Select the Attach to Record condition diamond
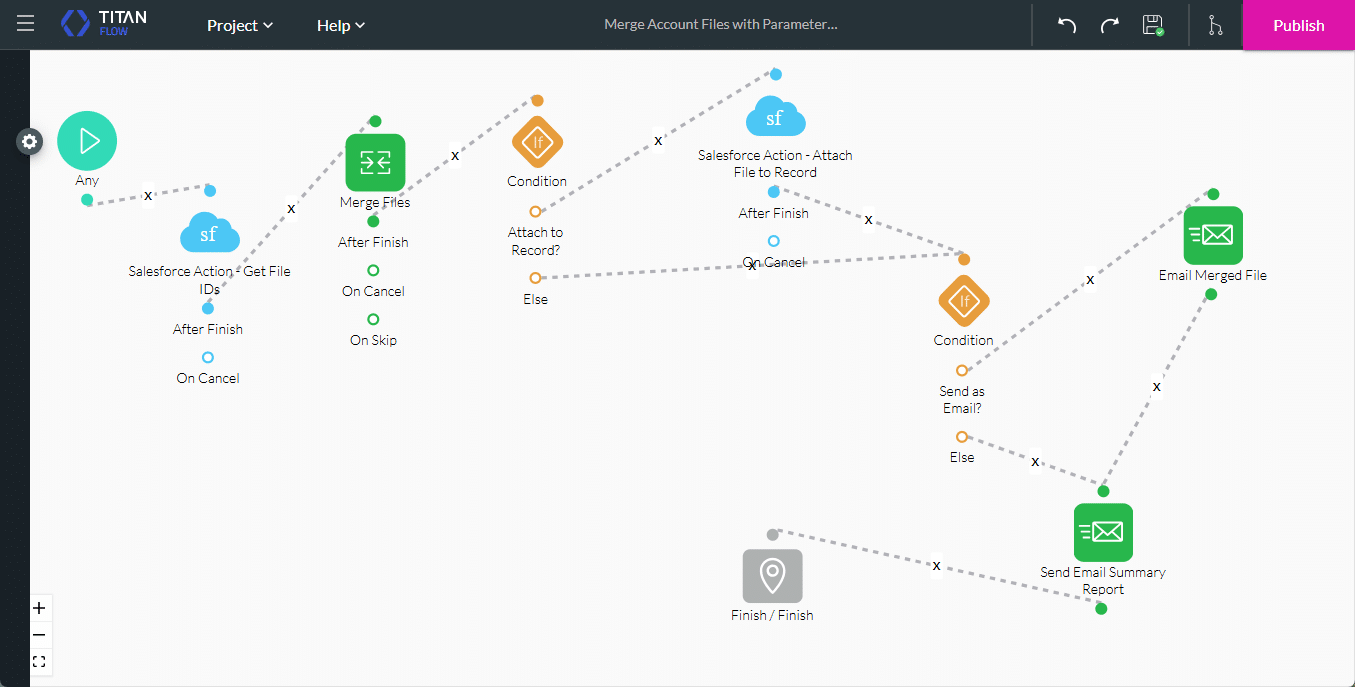This screenshot has height=687, width=1355. click(x=537, y=144)
